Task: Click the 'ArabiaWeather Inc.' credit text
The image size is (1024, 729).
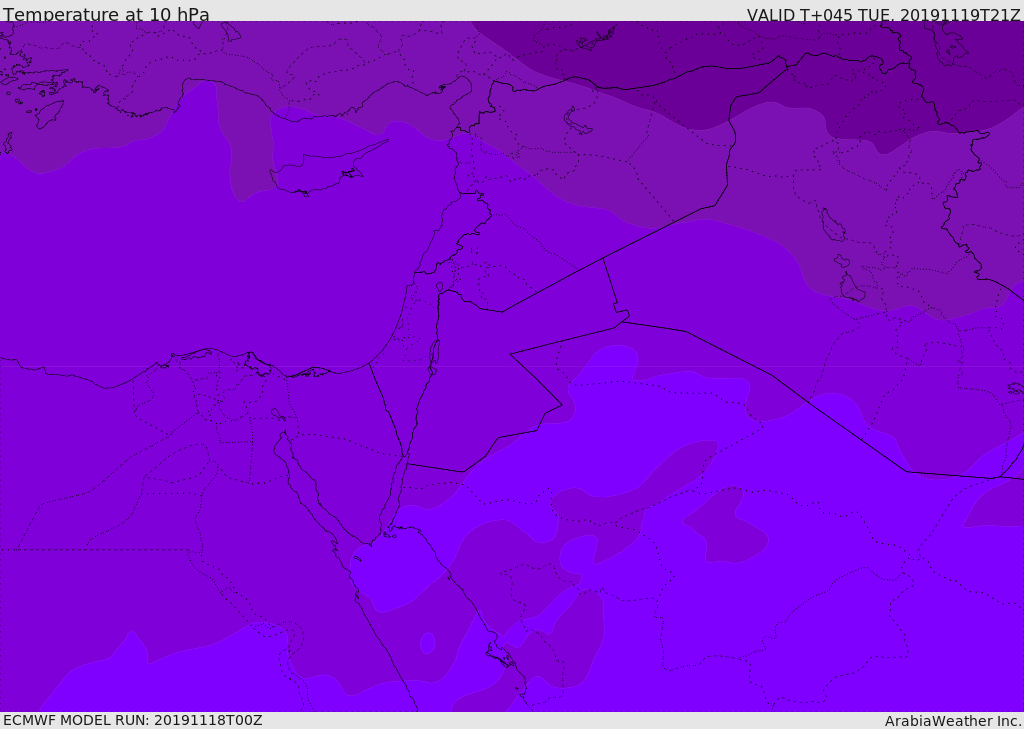Action: tap(953, 721)
